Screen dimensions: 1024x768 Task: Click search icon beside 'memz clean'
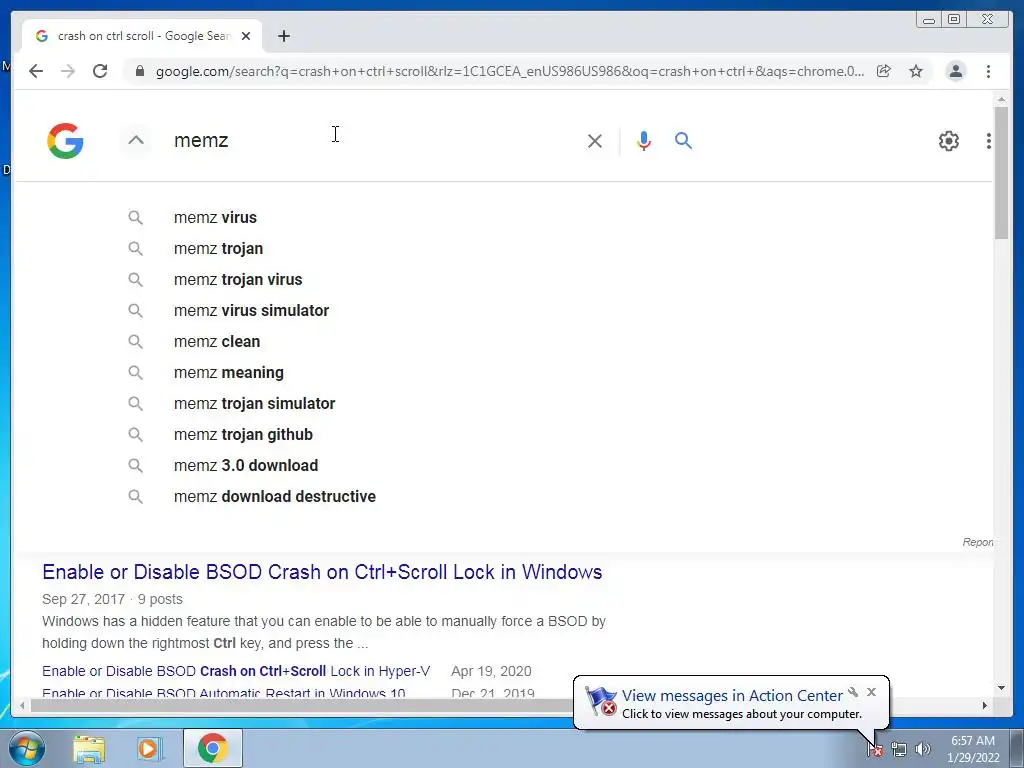(135, 342)
